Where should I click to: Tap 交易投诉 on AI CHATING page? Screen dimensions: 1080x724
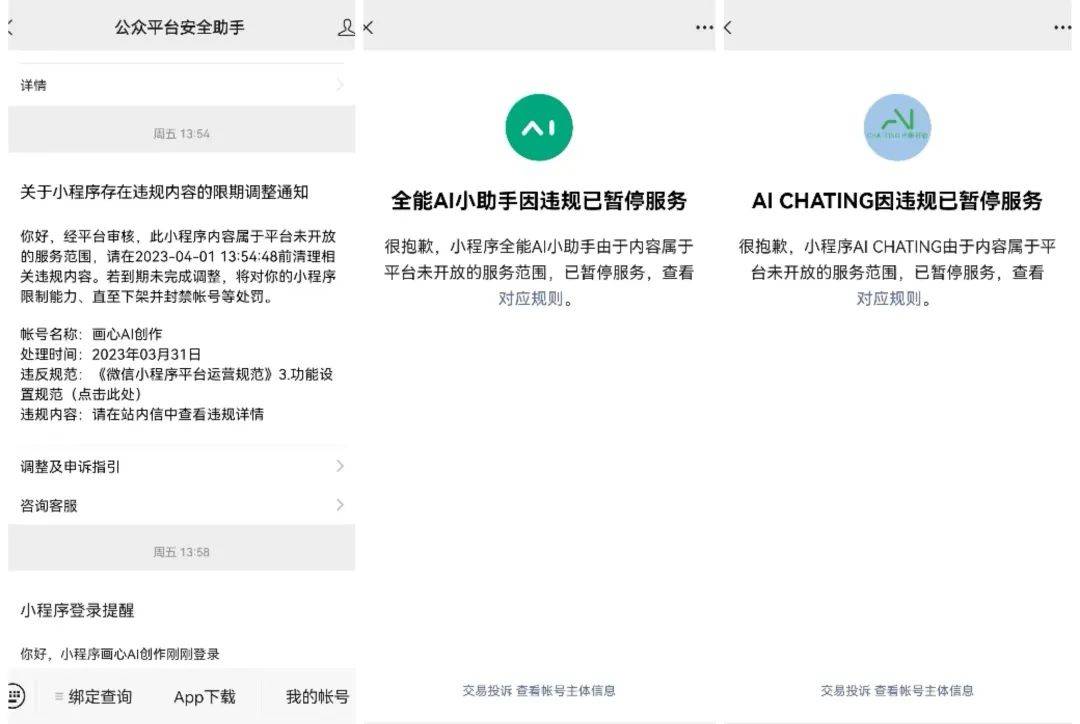pos(845,690)
